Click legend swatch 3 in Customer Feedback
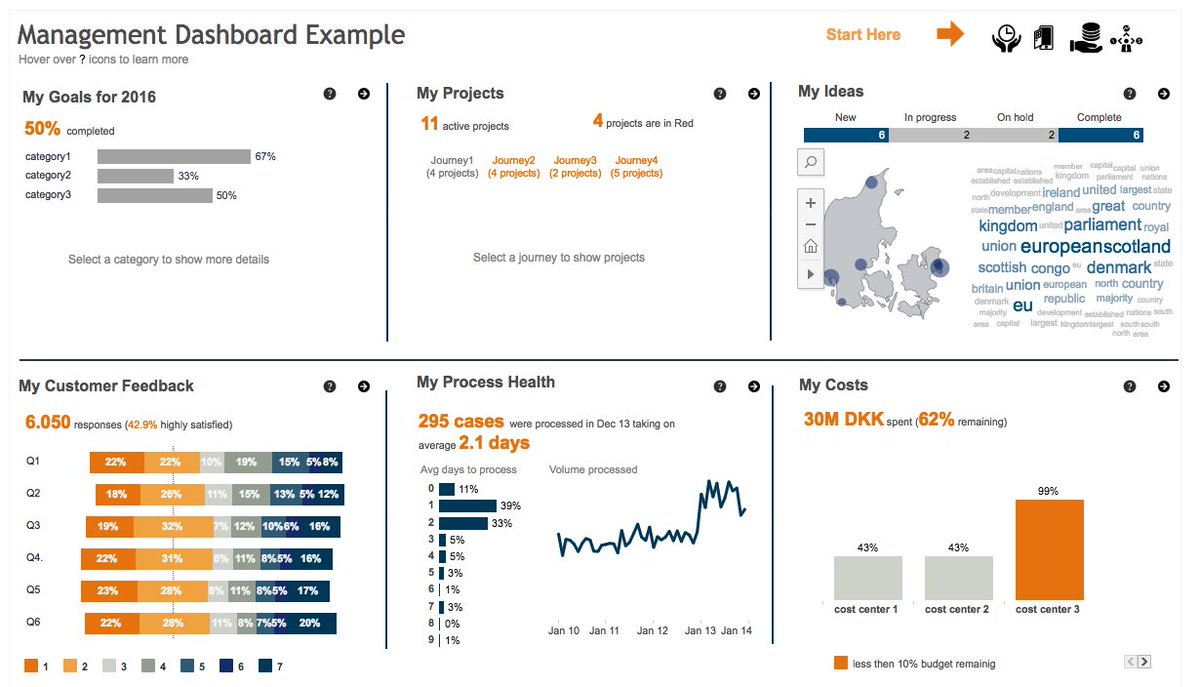The height and width of the screenshot is (687, 1200). 109,665
